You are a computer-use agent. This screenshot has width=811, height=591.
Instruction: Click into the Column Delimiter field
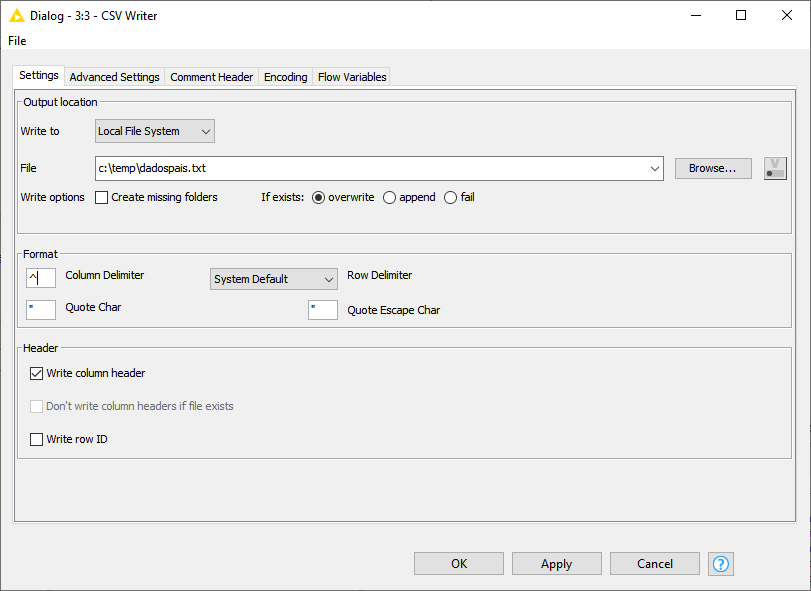(41, 278)
